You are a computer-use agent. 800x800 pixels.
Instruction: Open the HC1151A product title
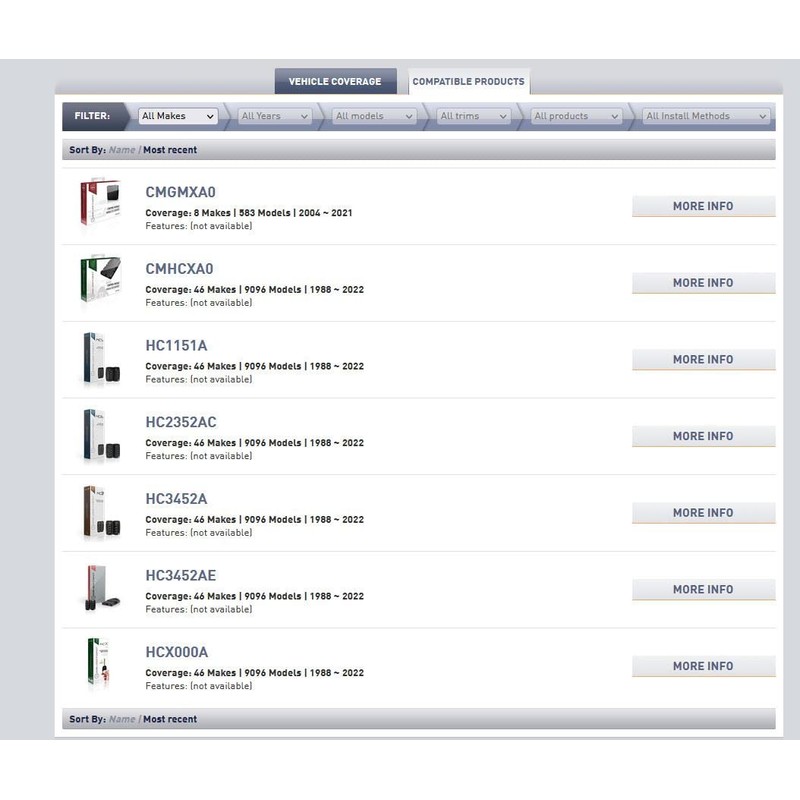pos(177,346)
